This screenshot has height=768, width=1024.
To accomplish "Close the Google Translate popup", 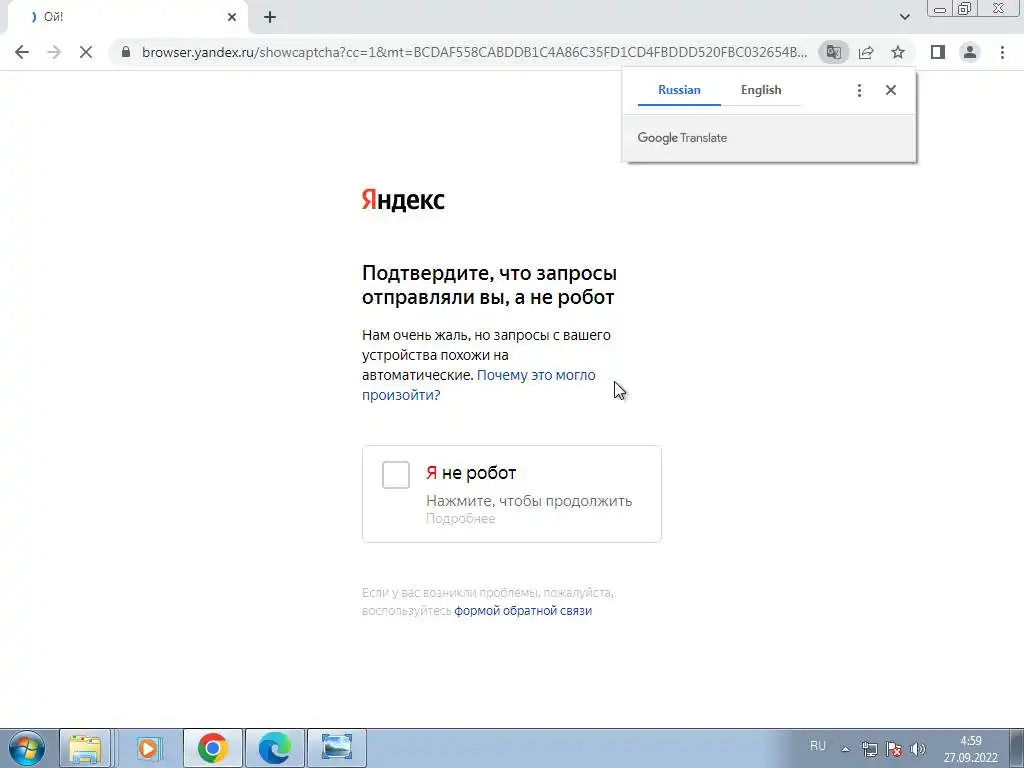I will point(891,90).
